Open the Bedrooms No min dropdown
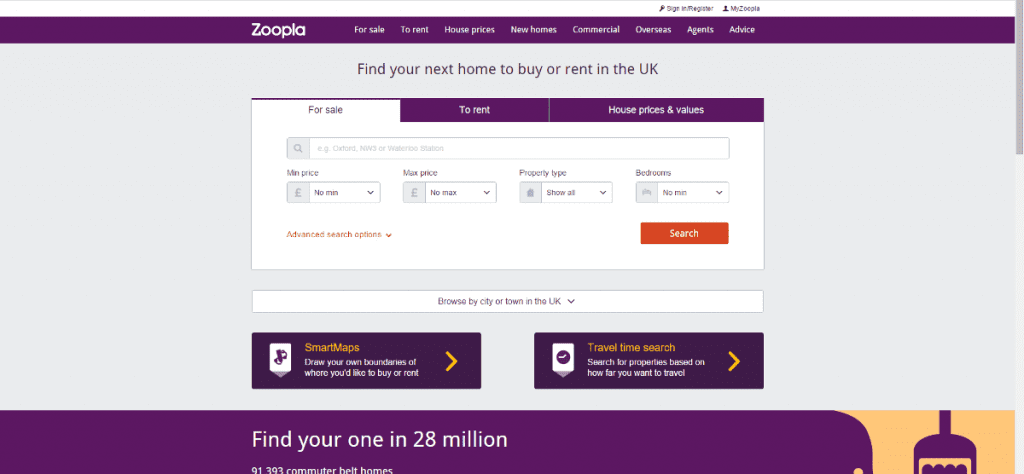The image size is (1024, 474). [693, 193]
